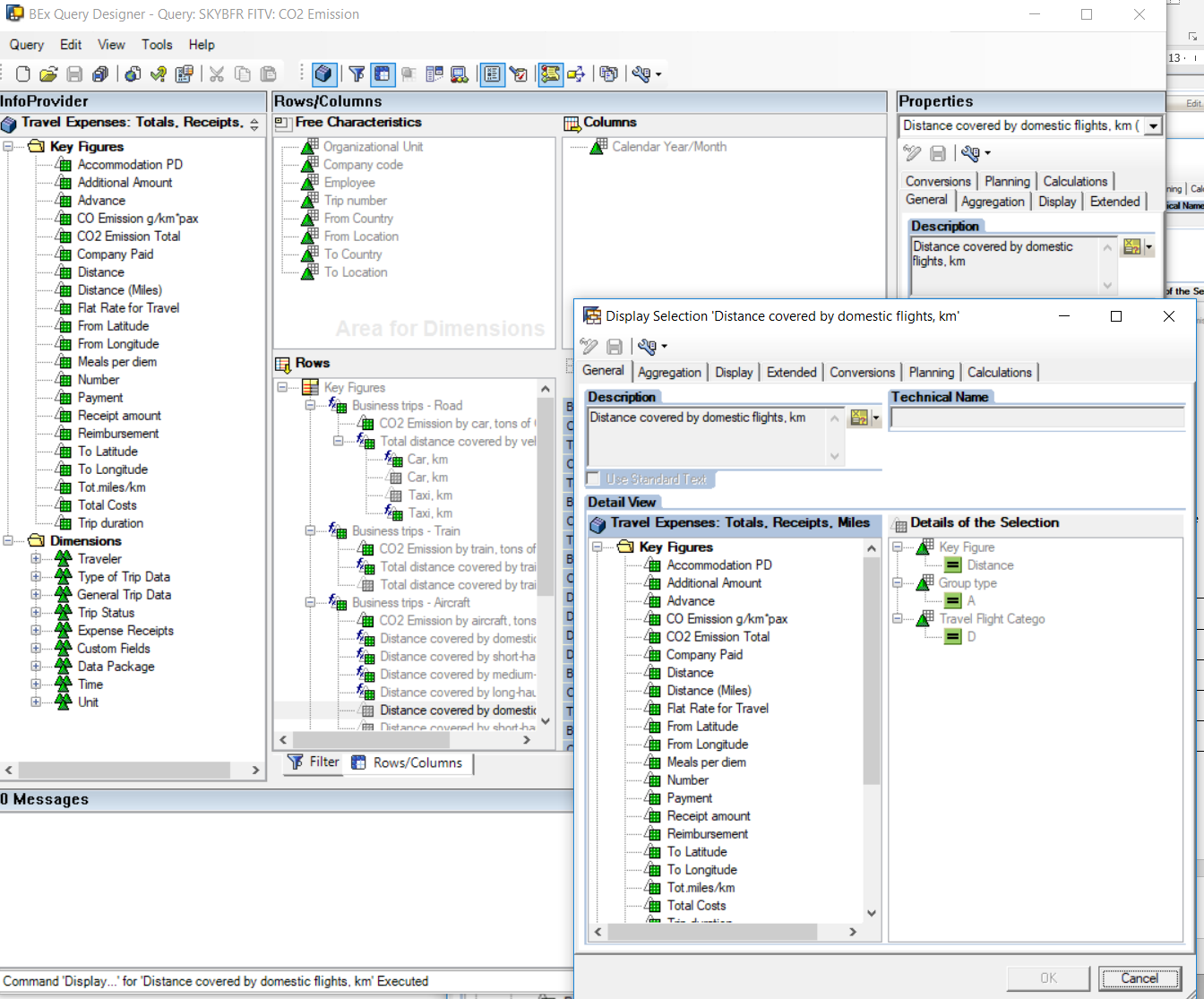Toggle the Properties pane toolbar button
Image resolution: width=1204 pixels, height=999 pixels.
[x=492, y=74]
